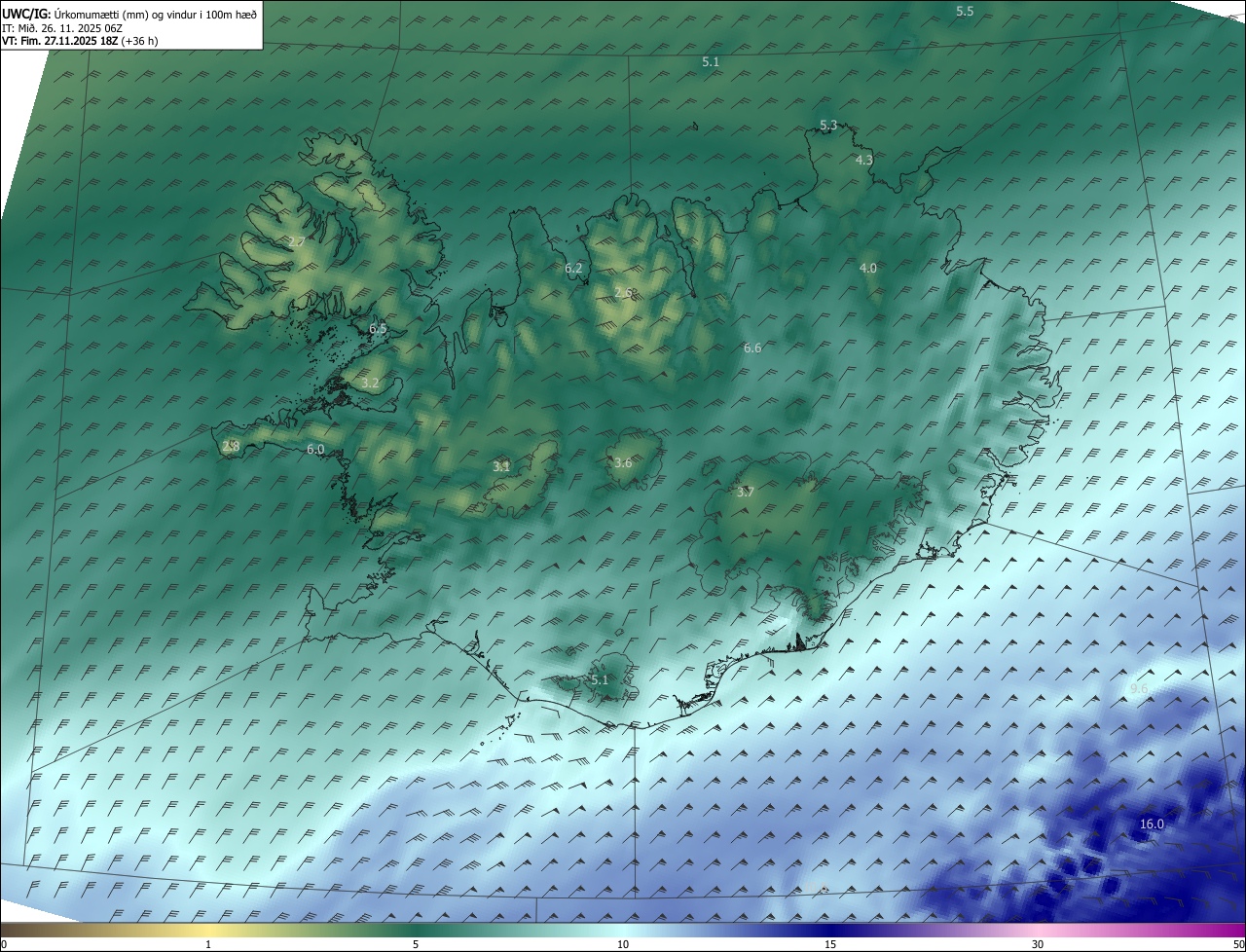Select the faint 9.6 value label
Viewport: 1246px width, 952px height.
tap(1139, 689)
